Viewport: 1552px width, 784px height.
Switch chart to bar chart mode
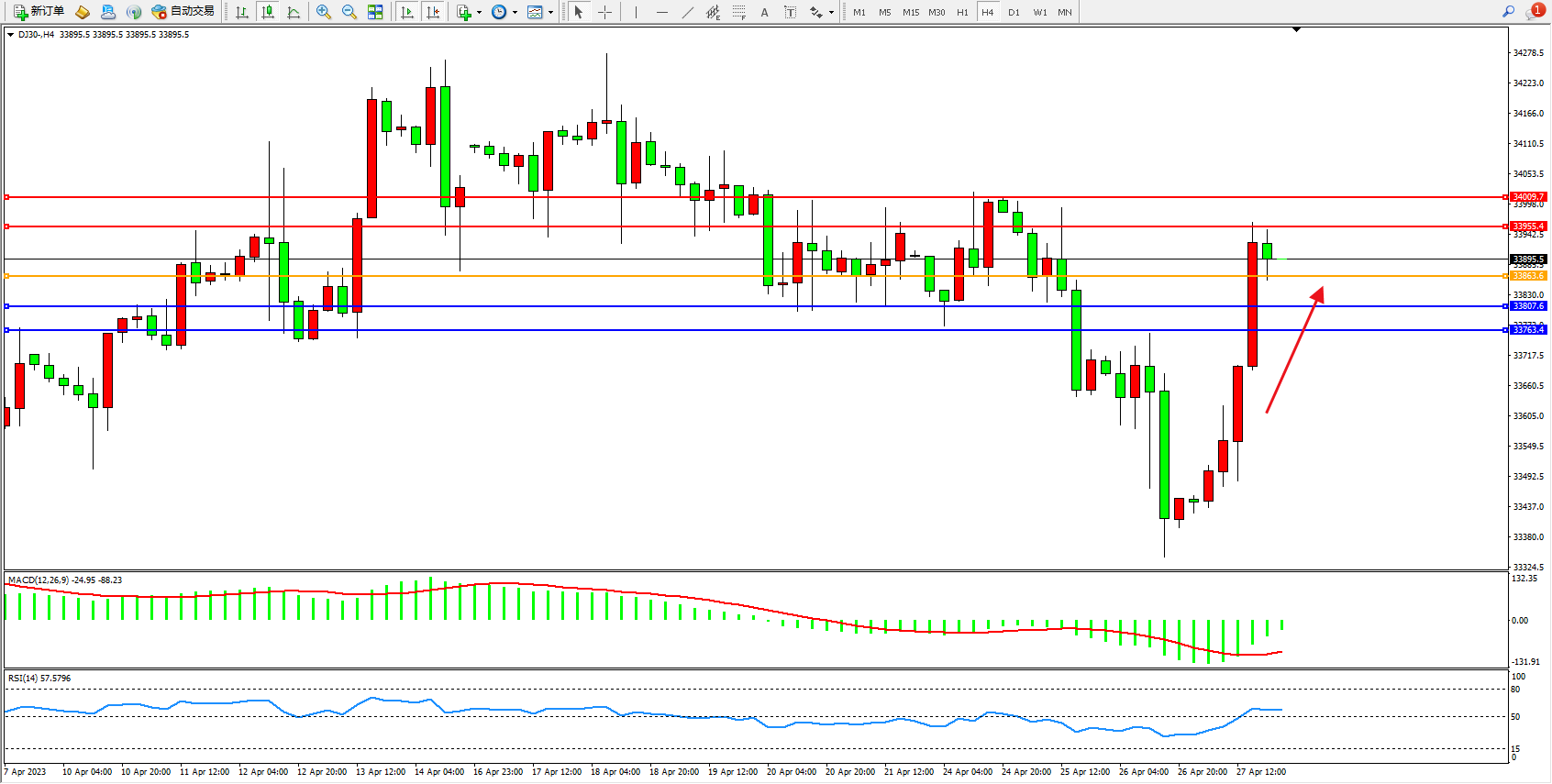point(242,12)
